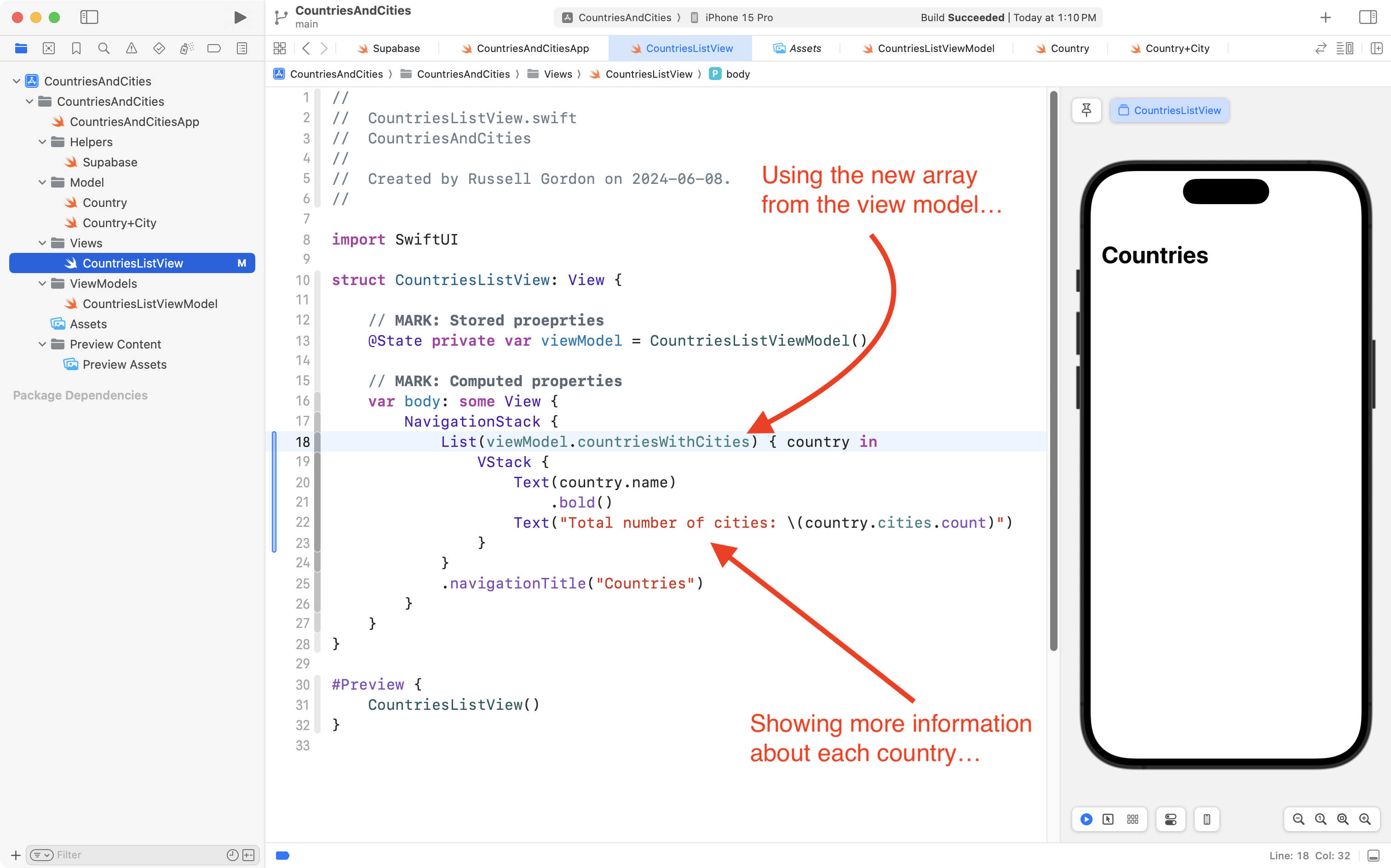Toggle the right inspector panel
The width and height of the screenshot is (1391, 868).
1368,17
